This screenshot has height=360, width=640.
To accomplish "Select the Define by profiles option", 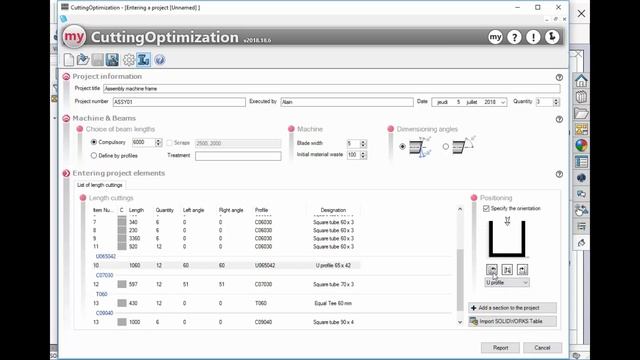I will pyautogui.click(x=94, y=156).
